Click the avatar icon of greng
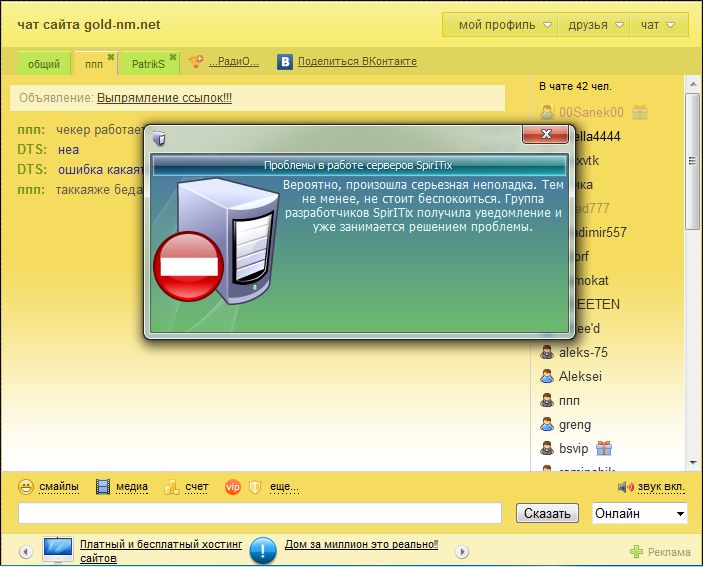This screenshot has height=567, width=703. click(547, 424)
